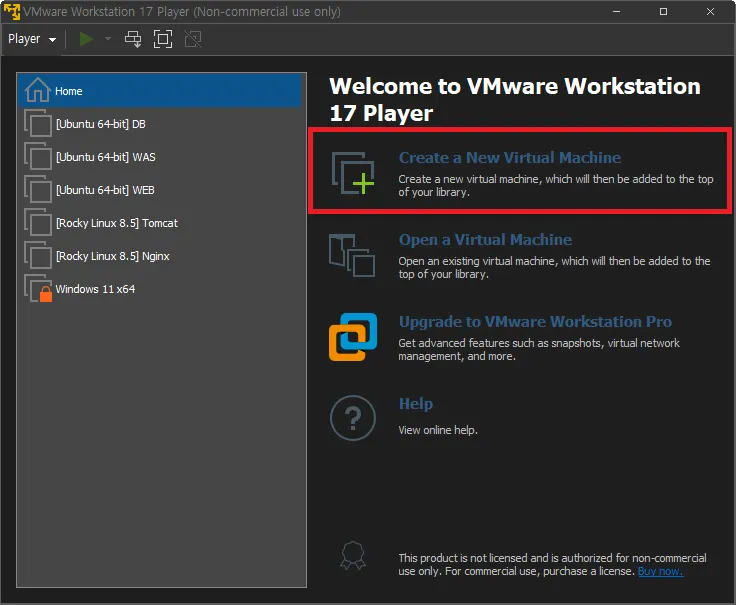Click the locked VM icon for Windows 11
736x605 pixels.
pyautogui.click(x=38, y=289)
